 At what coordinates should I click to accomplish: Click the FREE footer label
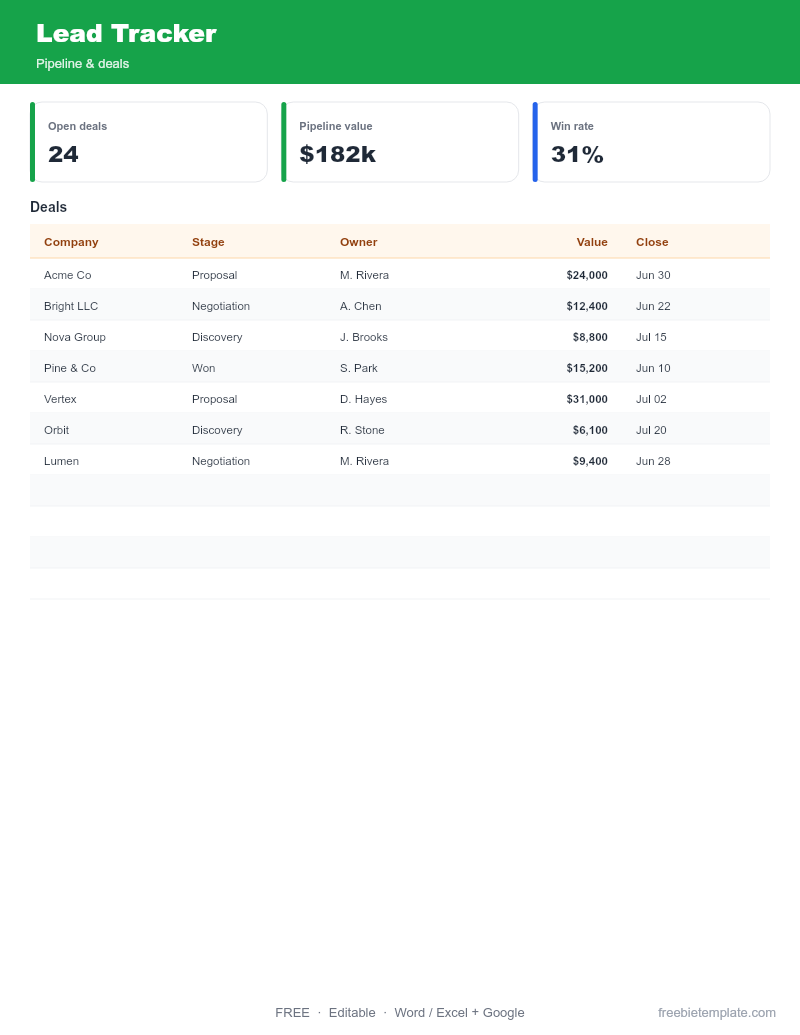coord(292,1013)
